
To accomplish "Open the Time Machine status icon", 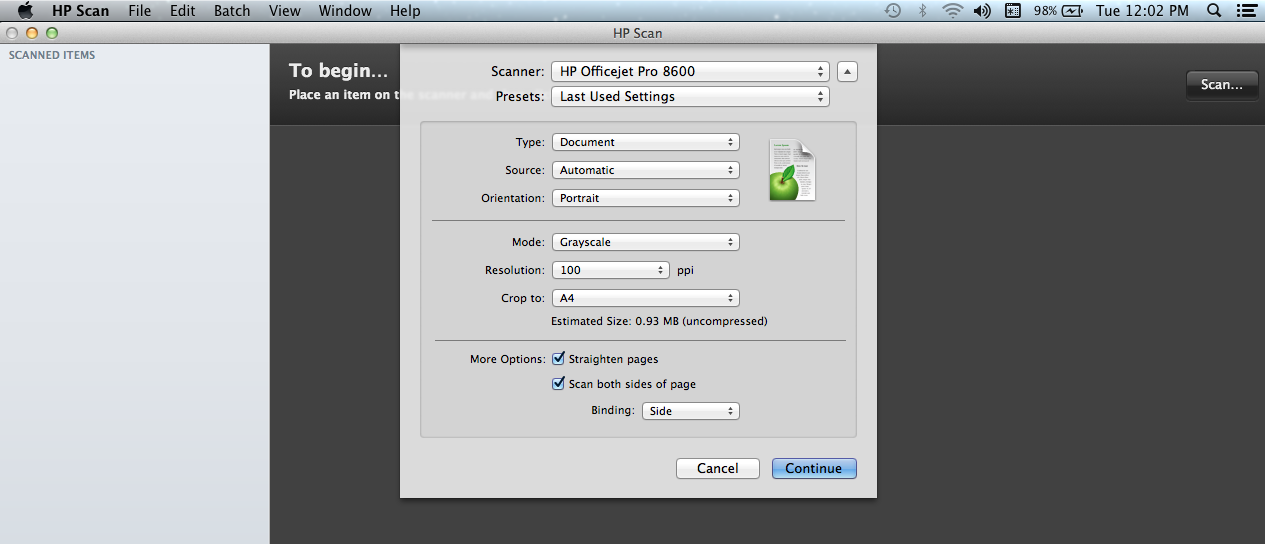I will click(893, 11).
